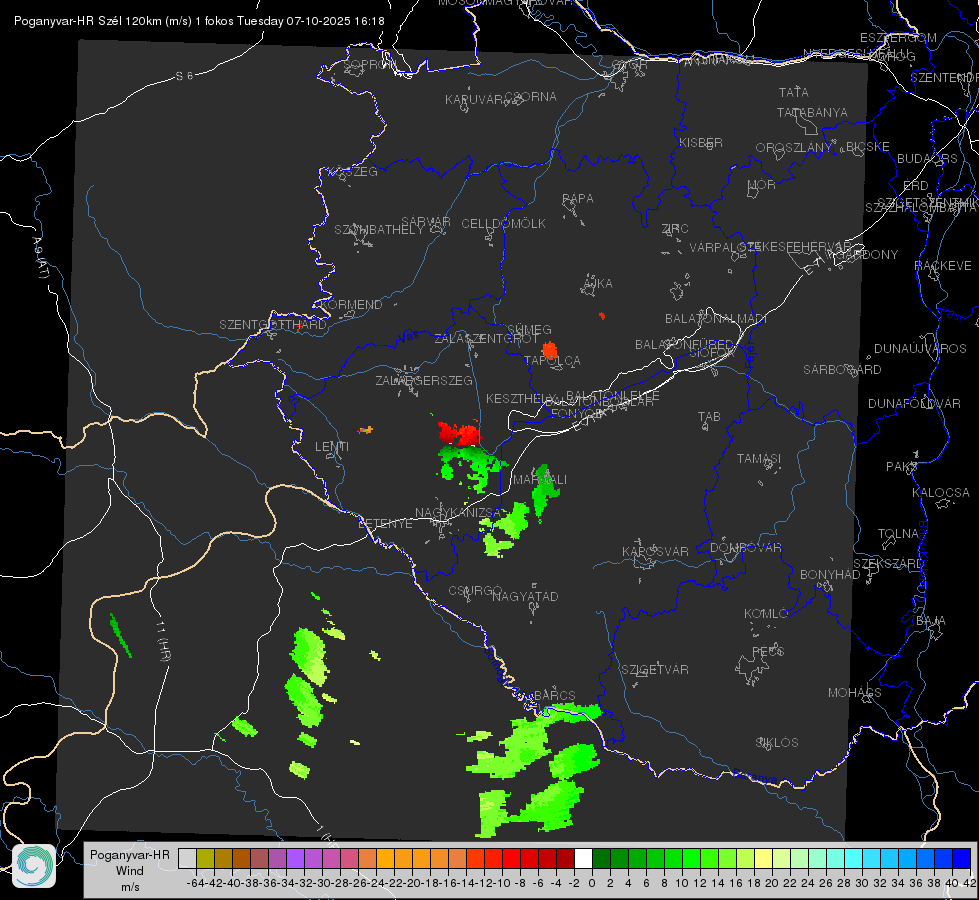Click the BONYHÁD city label
Screen dimensions: 979x900
tap(830, 575)
